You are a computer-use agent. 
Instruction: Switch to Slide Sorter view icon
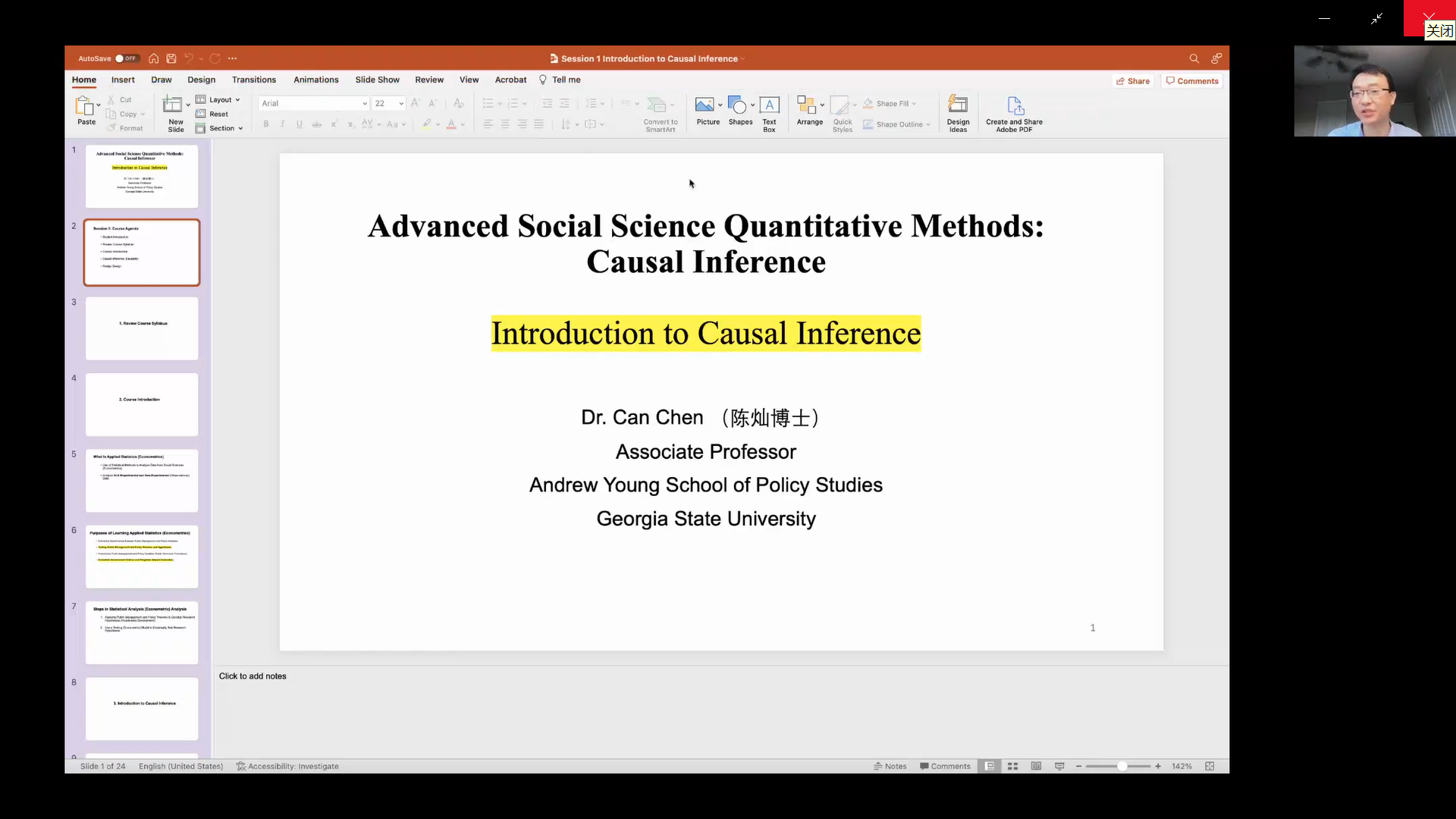pyautogui.click(x=1012, y=767)
